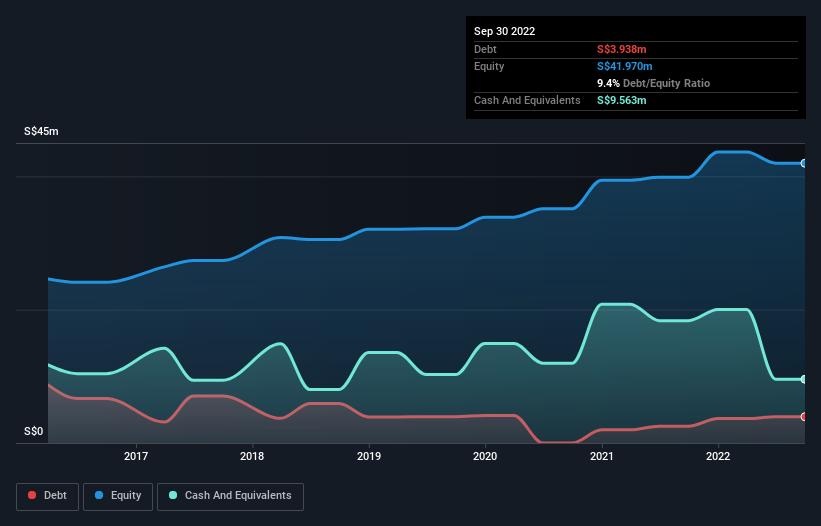The image size is (821, 526).
Task: Click the Equity label in tooltip
Action: tap(489, 66)
